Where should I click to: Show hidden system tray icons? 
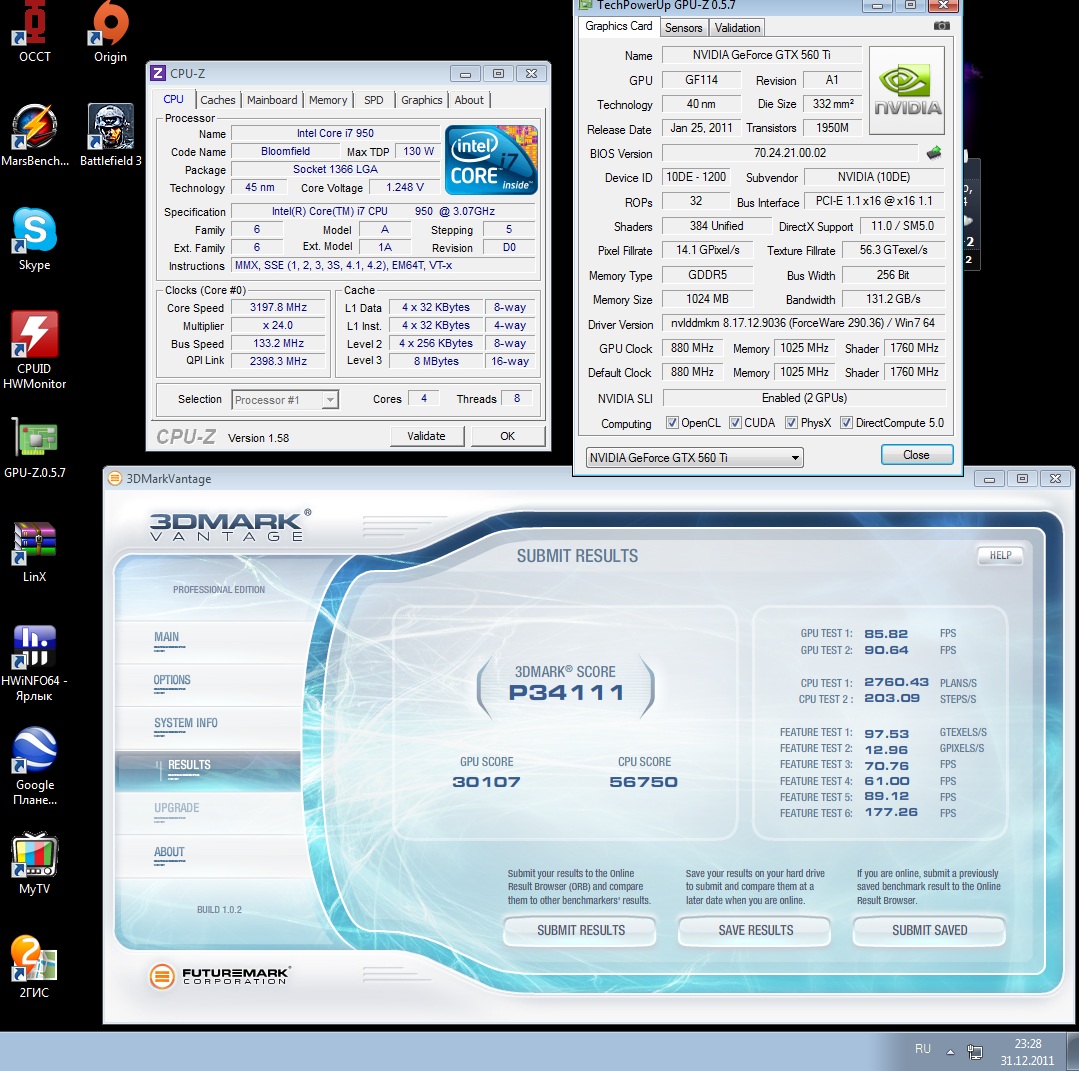point(950,1051)
